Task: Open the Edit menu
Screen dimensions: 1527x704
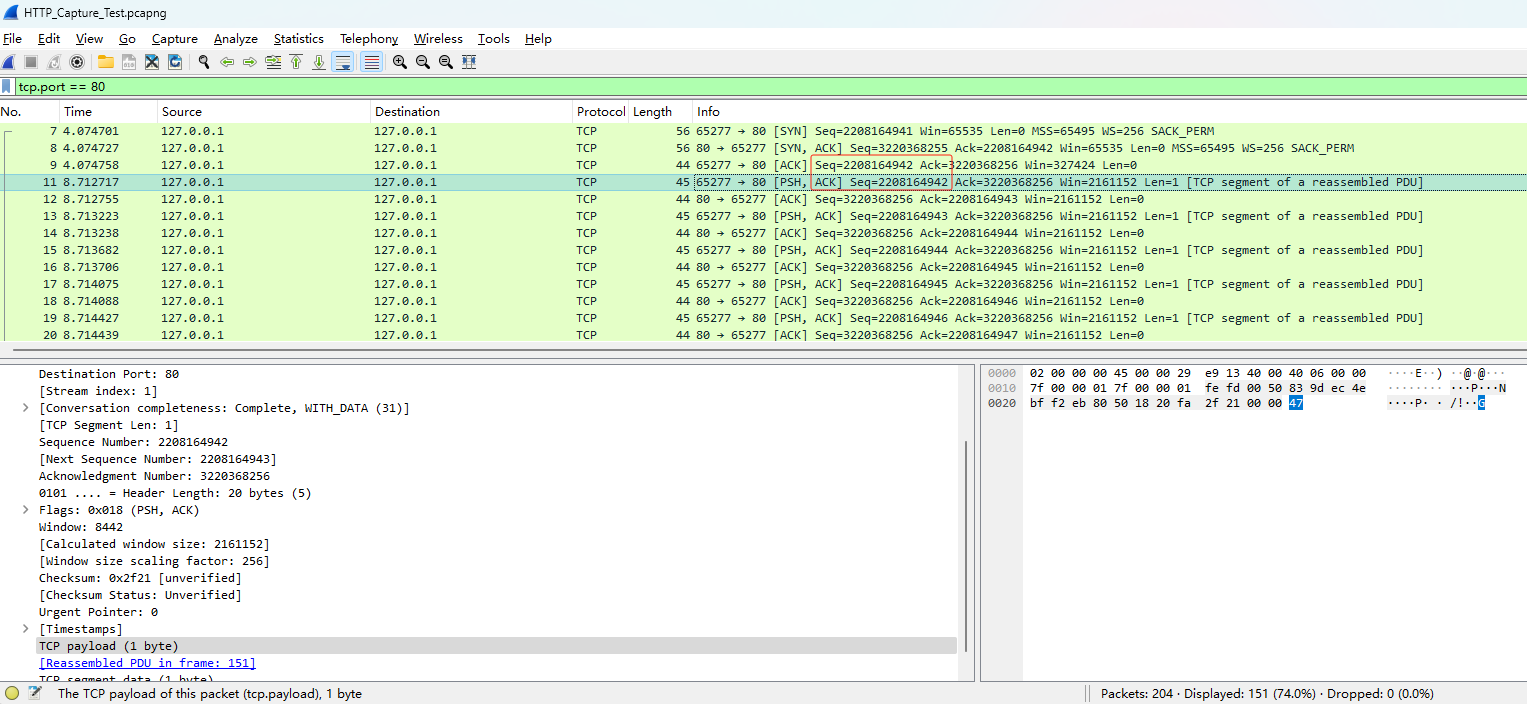Action: click(49, 39)
